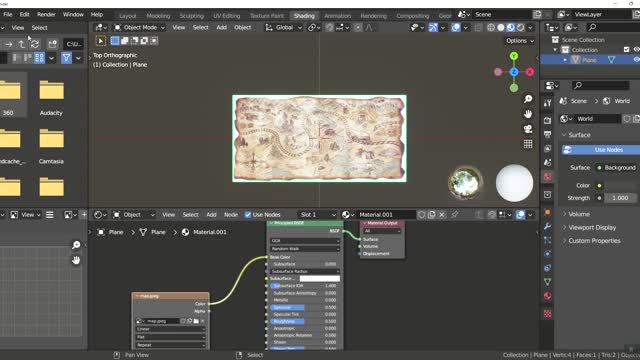Open the Global transform orientation dropdown
640x360 pixels.
284,28
